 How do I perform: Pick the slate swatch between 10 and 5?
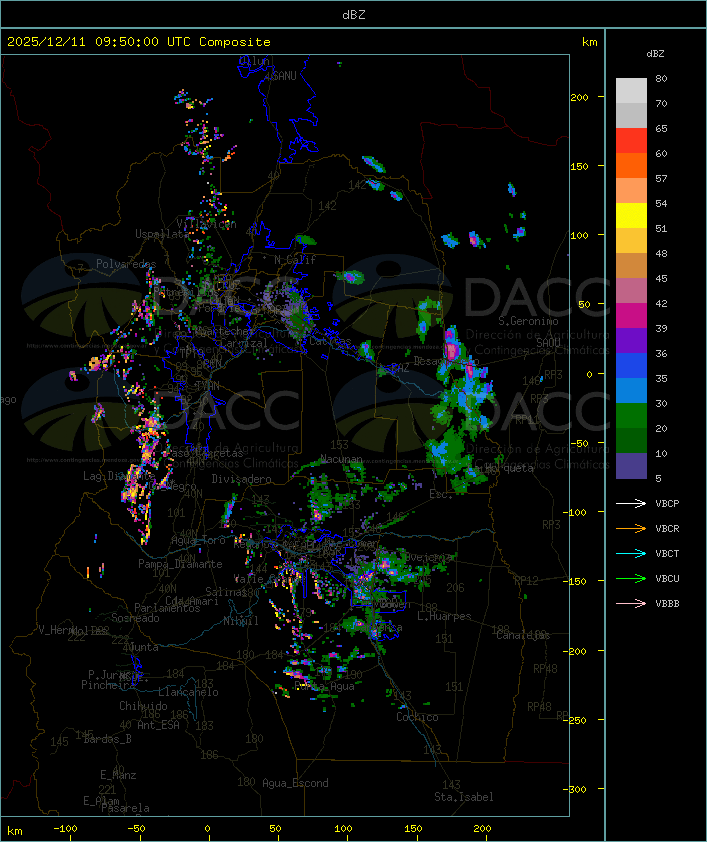click(x=631, y=466)
